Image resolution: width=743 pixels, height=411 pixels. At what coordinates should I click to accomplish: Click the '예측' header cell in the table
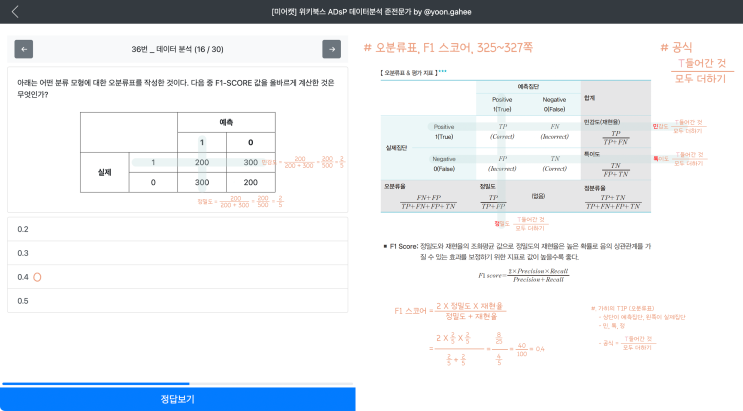click(226, 122)
